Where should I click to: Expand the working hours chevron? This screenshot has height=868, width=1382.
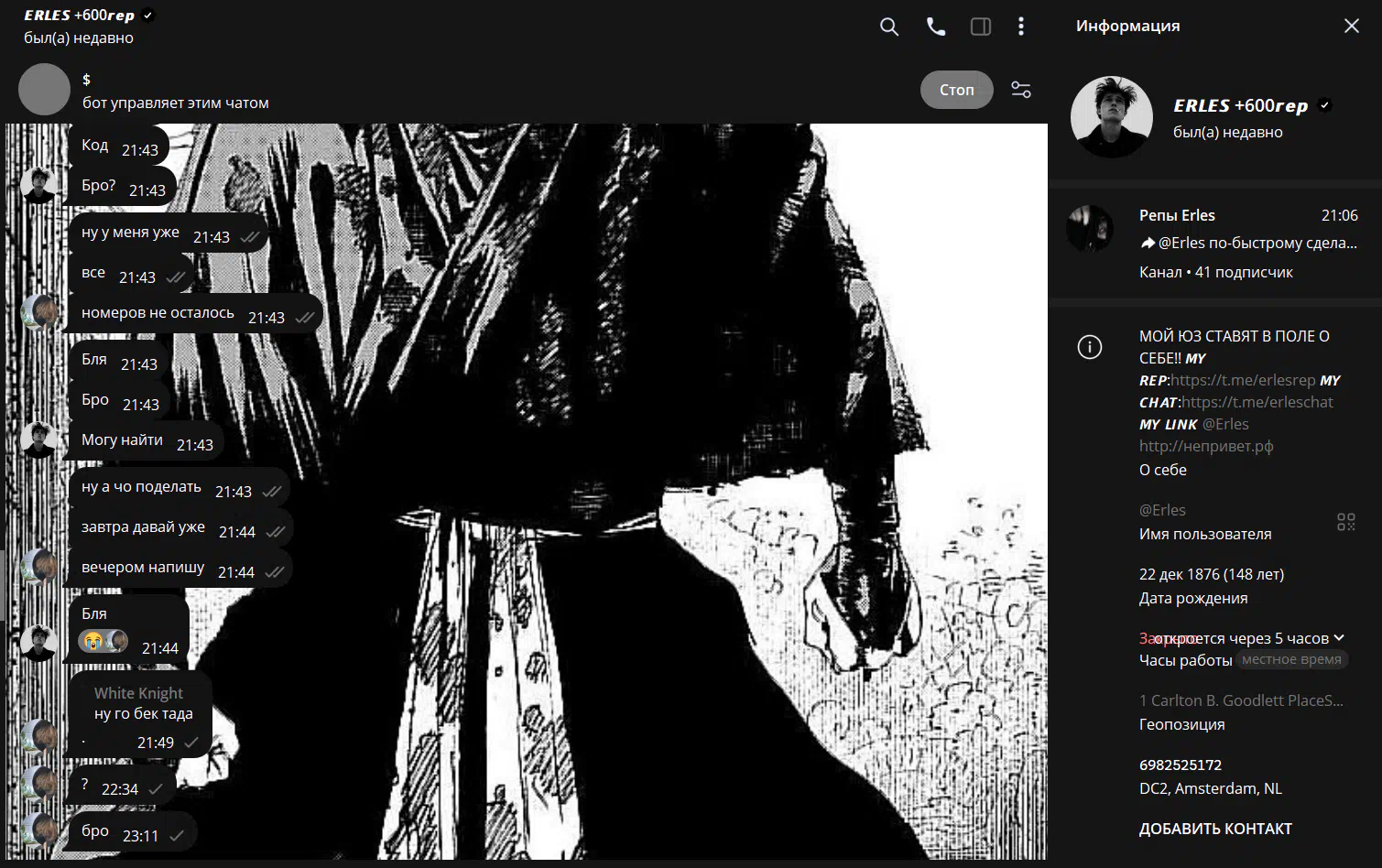(1339, 637)
